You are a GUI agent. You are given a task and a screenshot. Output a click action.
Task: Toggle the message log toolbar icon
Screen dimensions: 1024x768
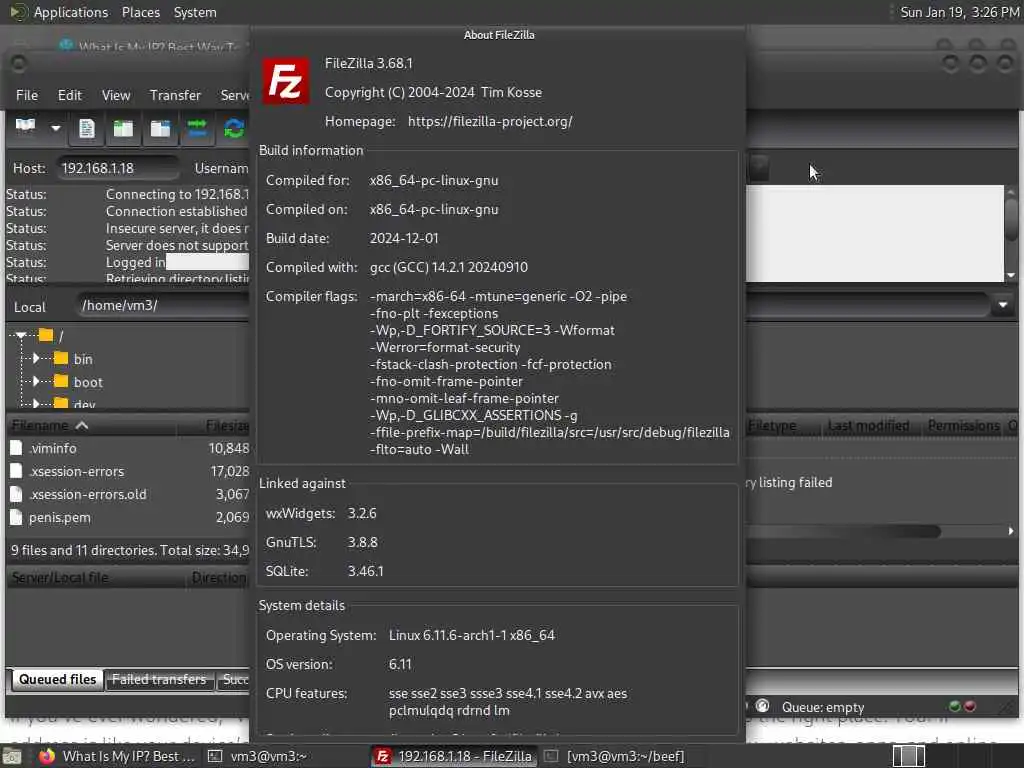(x=87, y=129)
